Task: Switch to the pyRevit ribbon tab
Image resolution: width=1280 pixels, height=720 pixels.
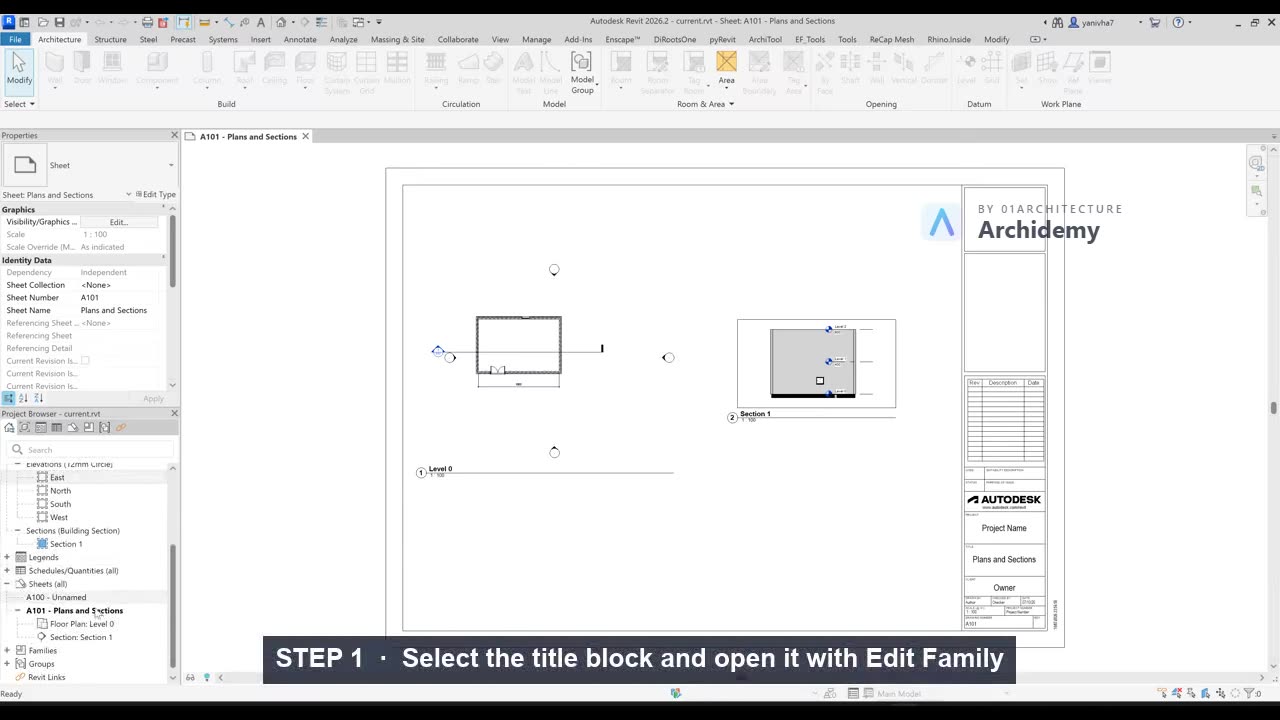Action: pos(722,40)
